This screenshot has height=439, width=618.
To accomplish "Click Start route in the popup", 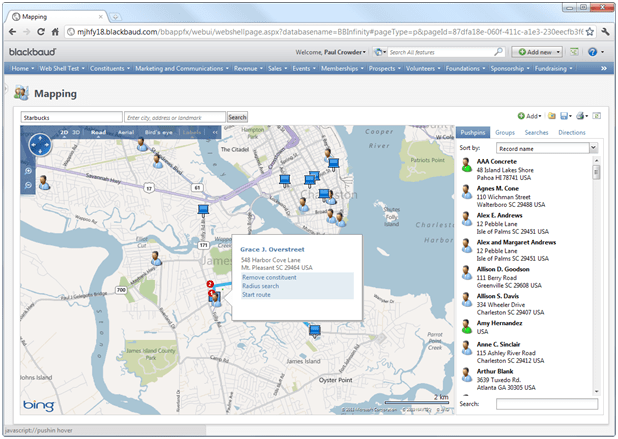I will [x=256, y=295].
